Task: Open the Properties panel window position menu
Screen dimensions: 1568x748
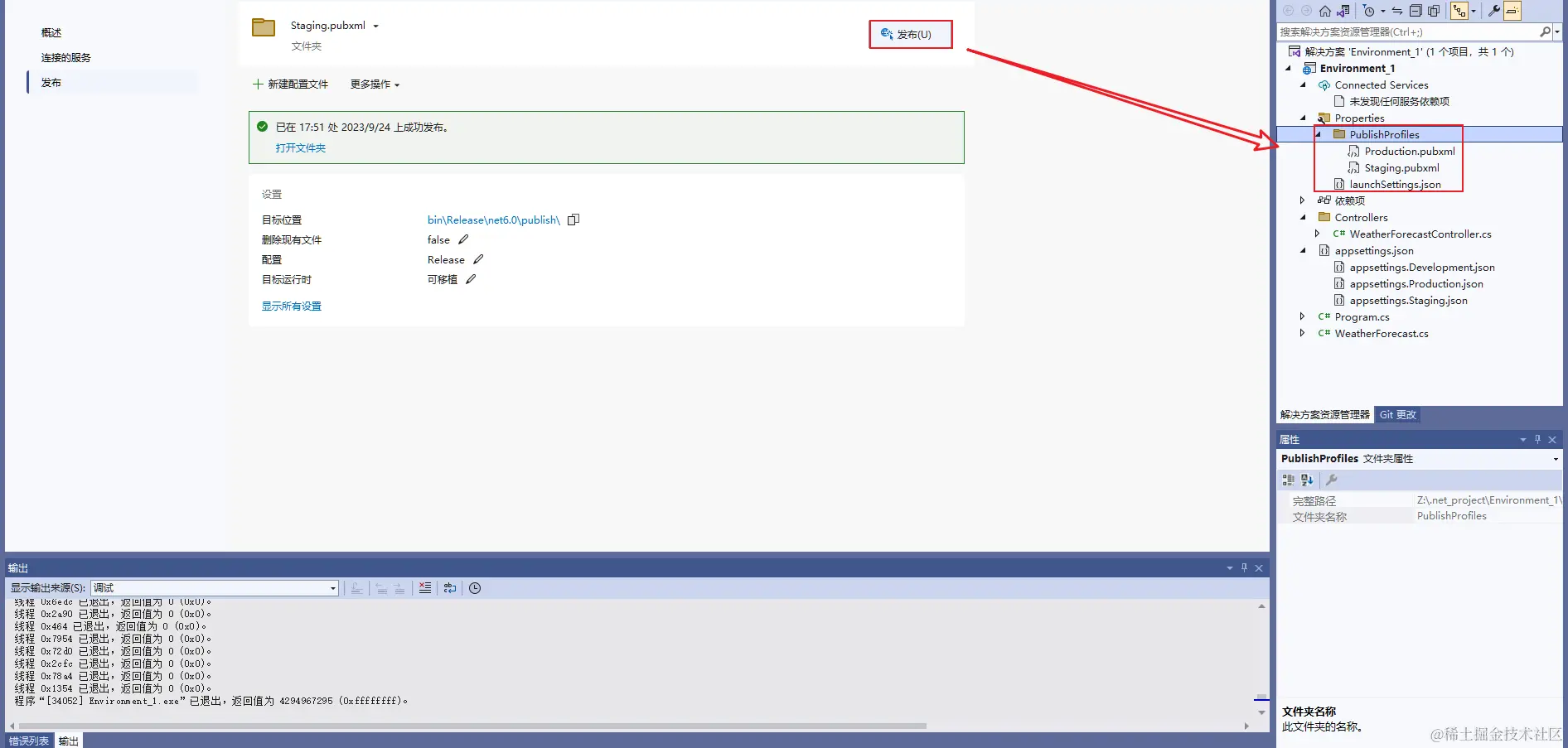Action: click(1522, 440)
